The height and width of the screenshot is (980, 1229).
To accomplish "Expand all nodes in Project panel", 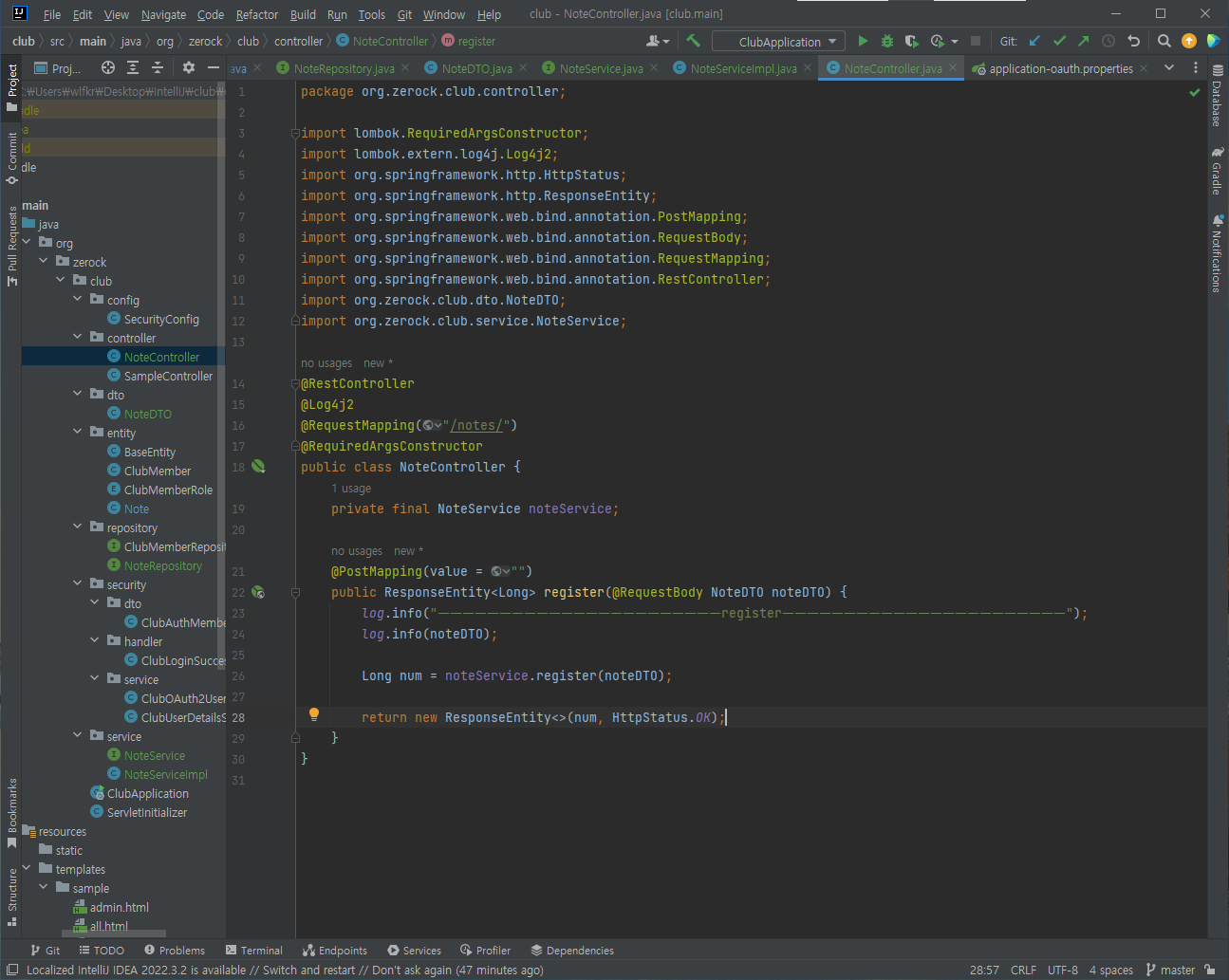I will 133,68.
